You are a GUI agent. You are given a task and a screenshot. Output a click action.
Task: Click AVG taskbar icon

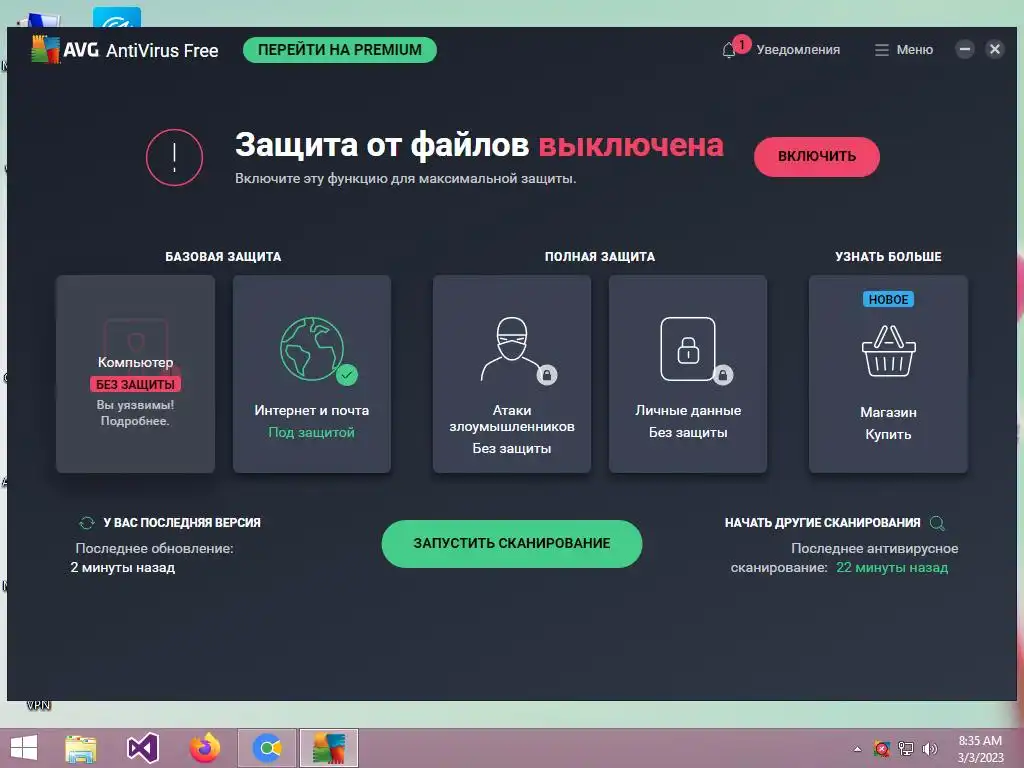(328, 748)
